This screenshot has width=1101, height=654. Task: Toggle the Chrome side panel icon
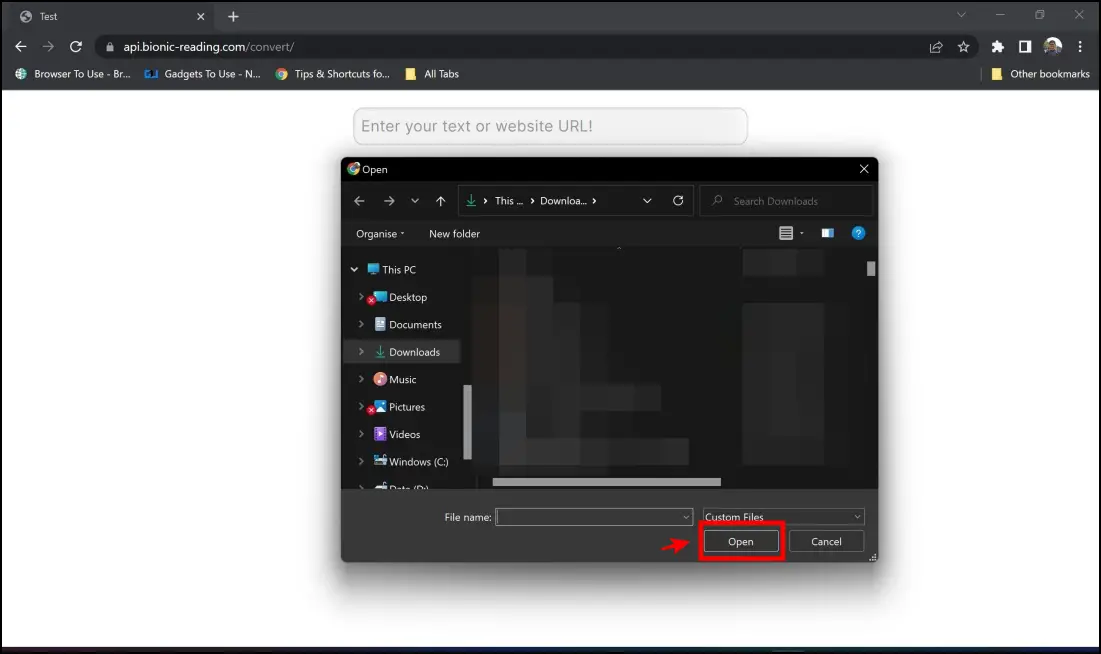(x=1025, y=47)
